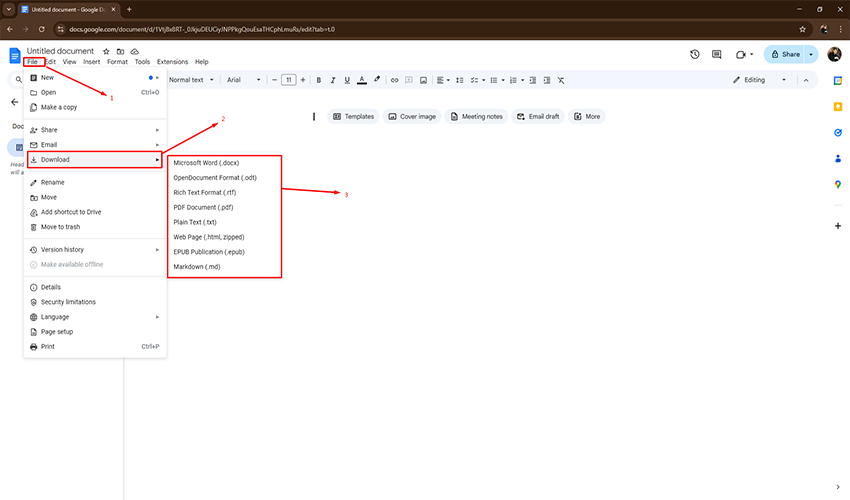Clear formatting with toolbar icon
The image size is (850, 500).
point(561,80)
